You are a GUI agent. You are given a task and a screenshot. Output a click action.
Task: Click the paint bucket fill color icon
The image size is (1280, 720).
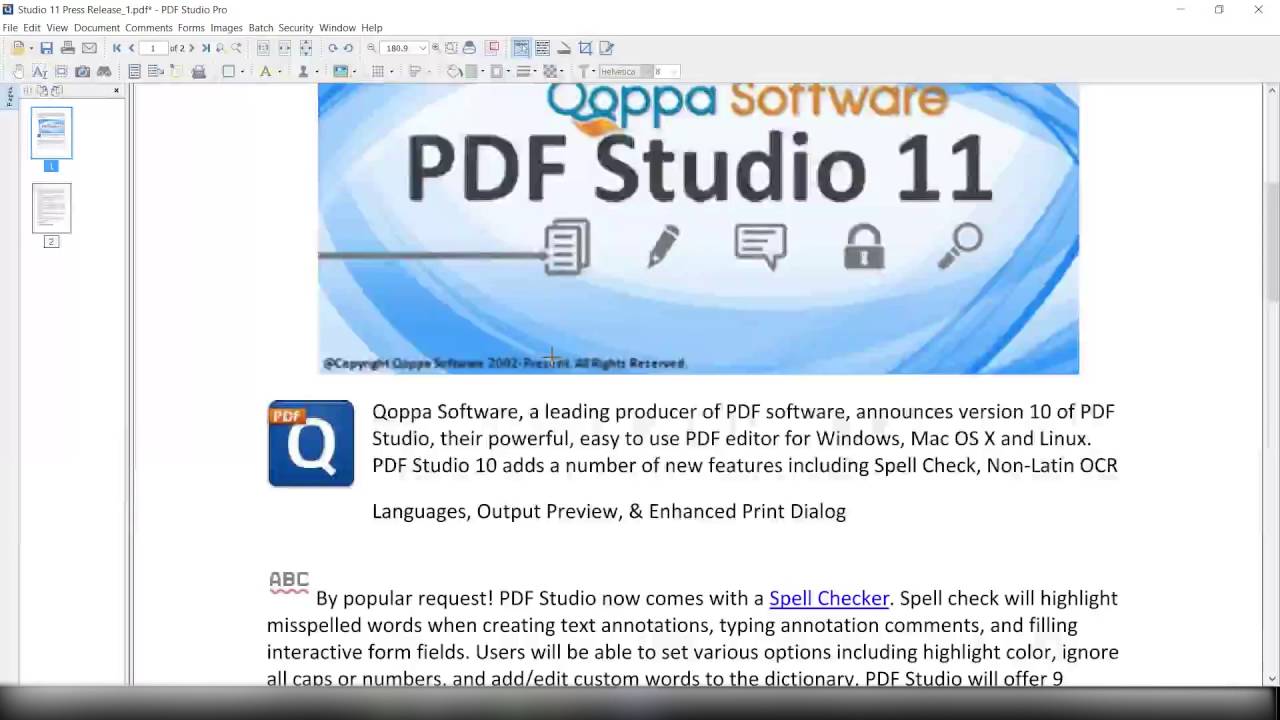point(454,71)
